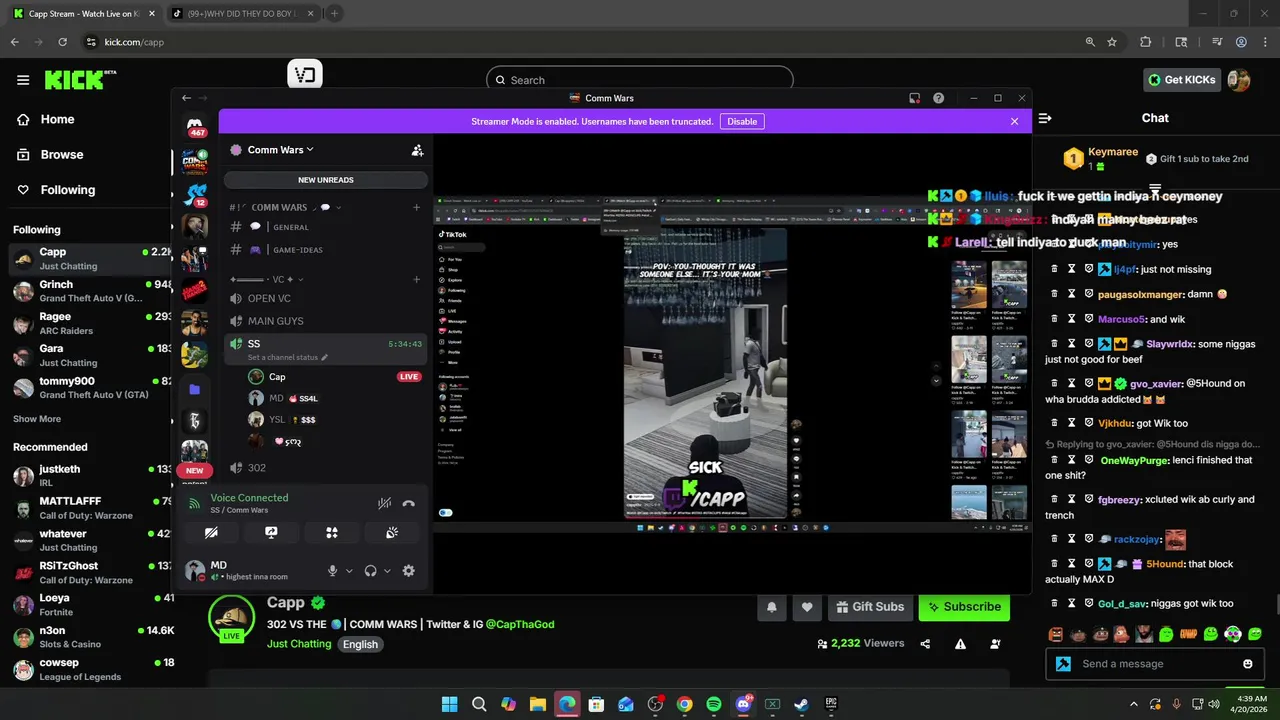Image resolution: width=1280 pixels, height=720 pixels.
Task: Click the Discord Activities launcher button
Action: pos(332,533)
